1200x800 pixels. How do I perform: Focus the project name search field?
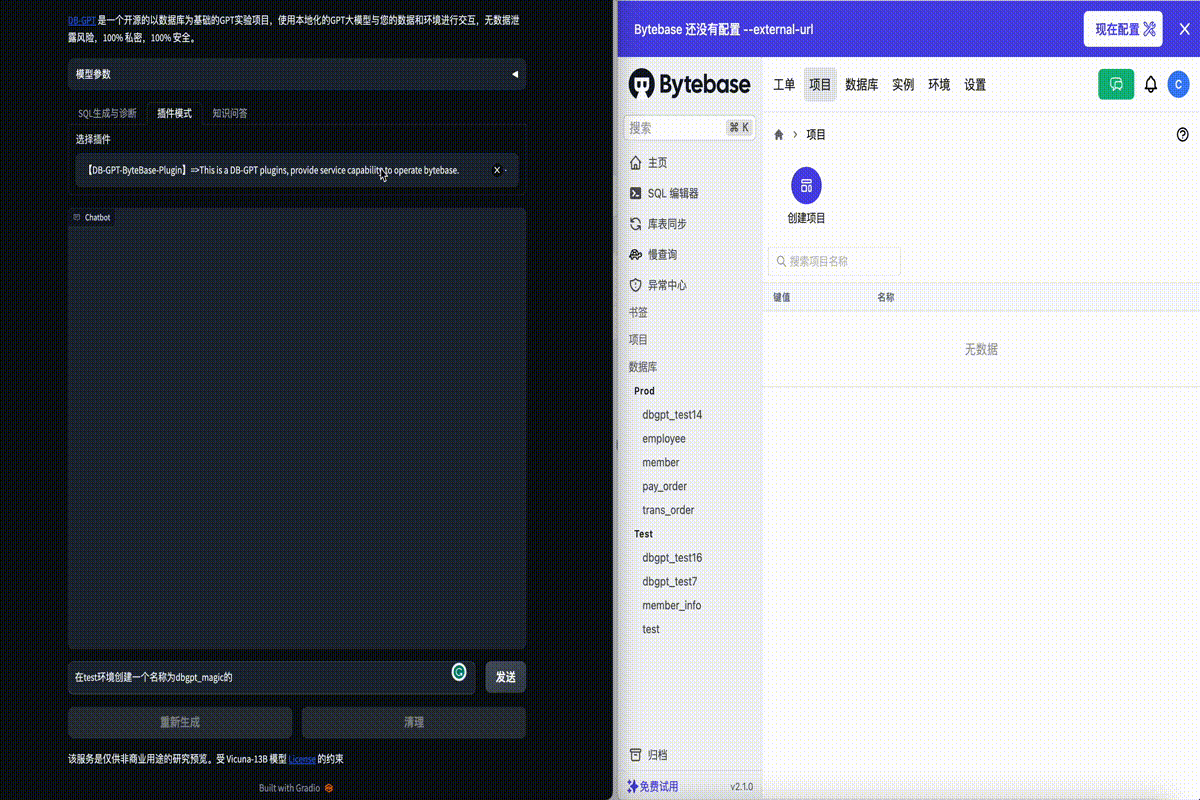835,262
